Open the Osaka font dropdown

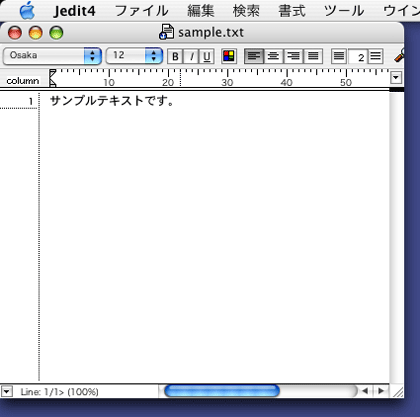coord(52,56)
